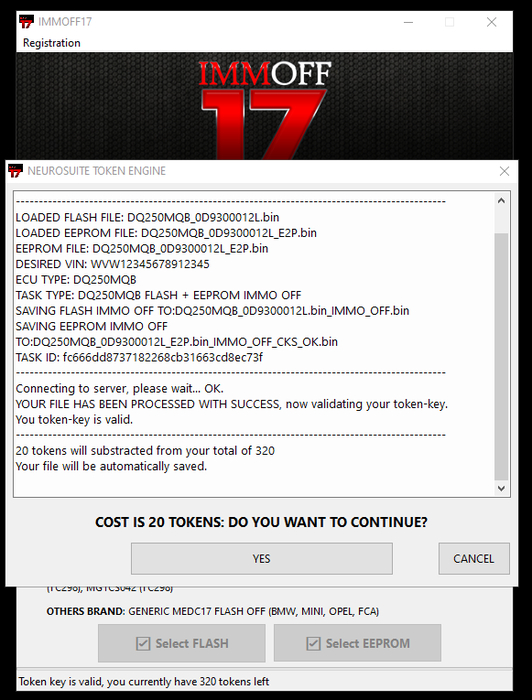Click the Select FLASH button label
Screen dimensions: 532x700
192,643
